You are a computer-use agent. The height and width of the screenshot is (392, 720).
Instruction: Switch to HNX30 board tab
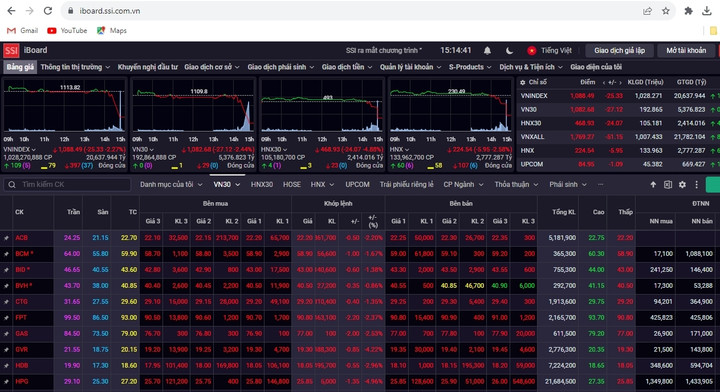click(262, 185)
